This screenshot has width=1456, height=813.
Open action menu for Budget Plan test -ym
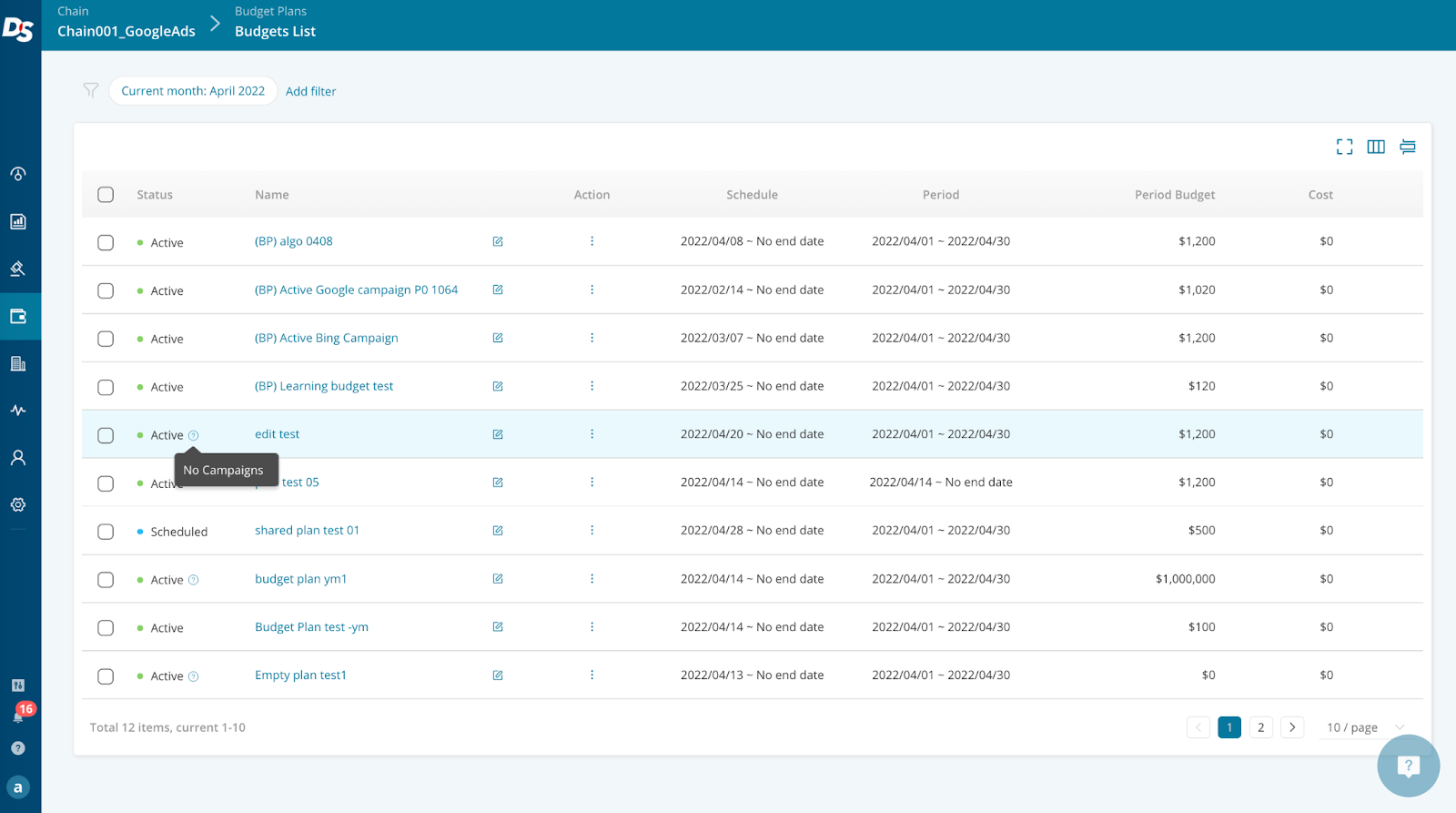tap(591, 627)
